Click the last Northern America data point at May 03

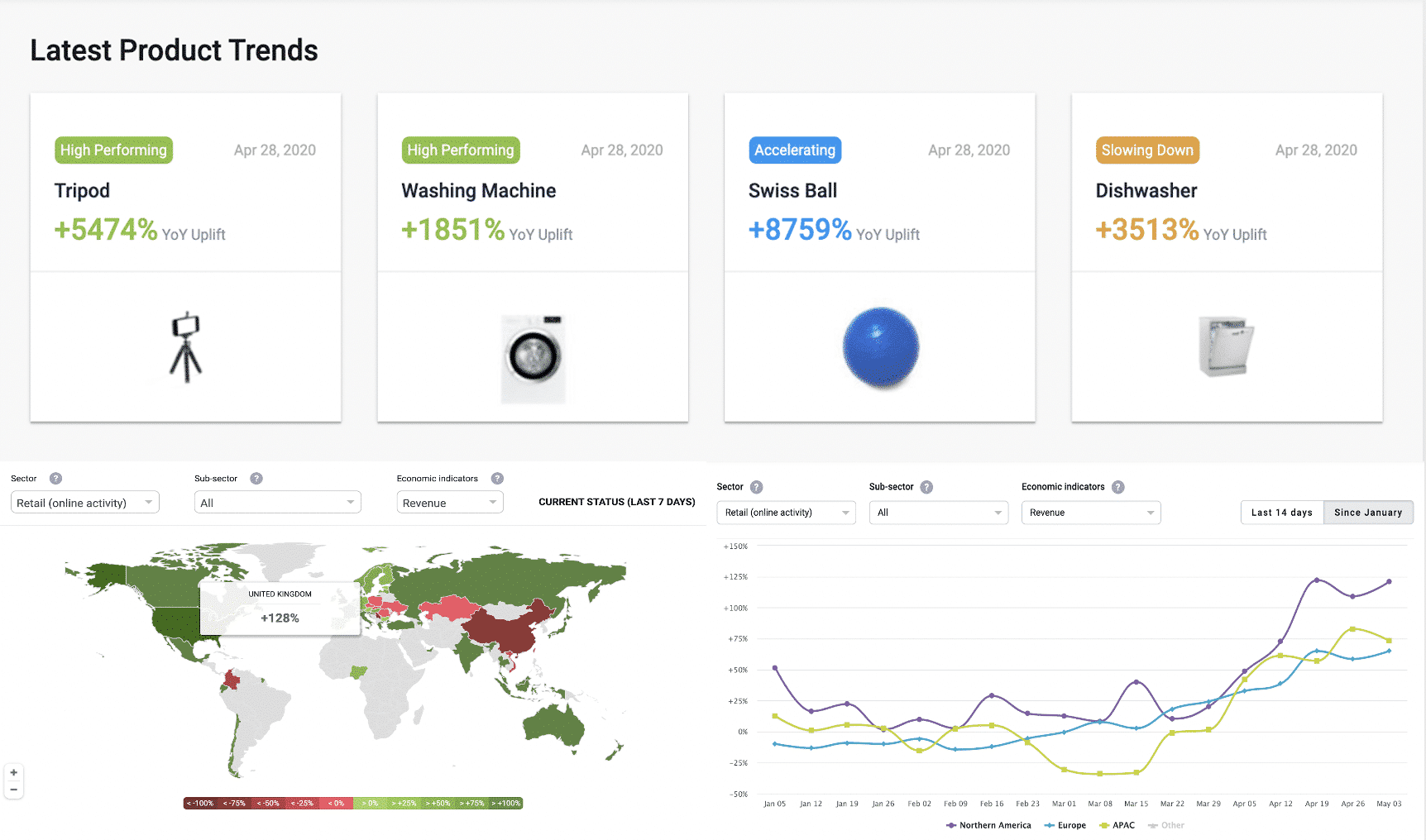tap(1389, 581)
